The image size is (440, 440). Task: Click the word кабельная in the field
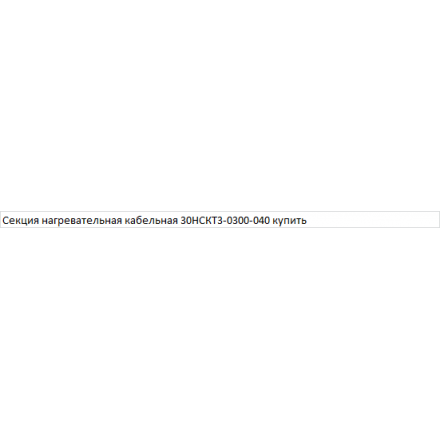point(151,220)
